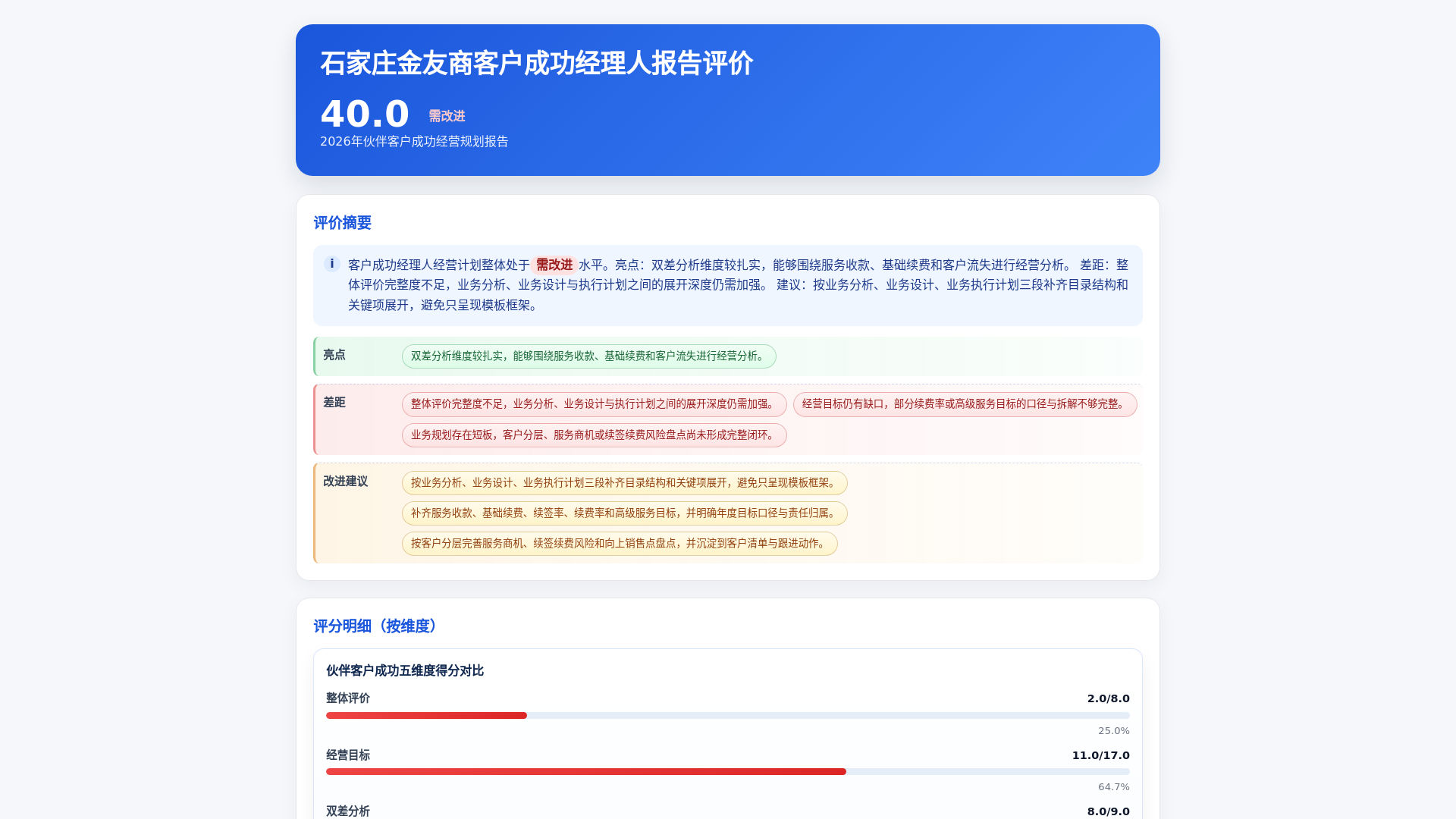Click the 改进建议 row label
This screenshot has width=1456, height=819.
point(346,482)
